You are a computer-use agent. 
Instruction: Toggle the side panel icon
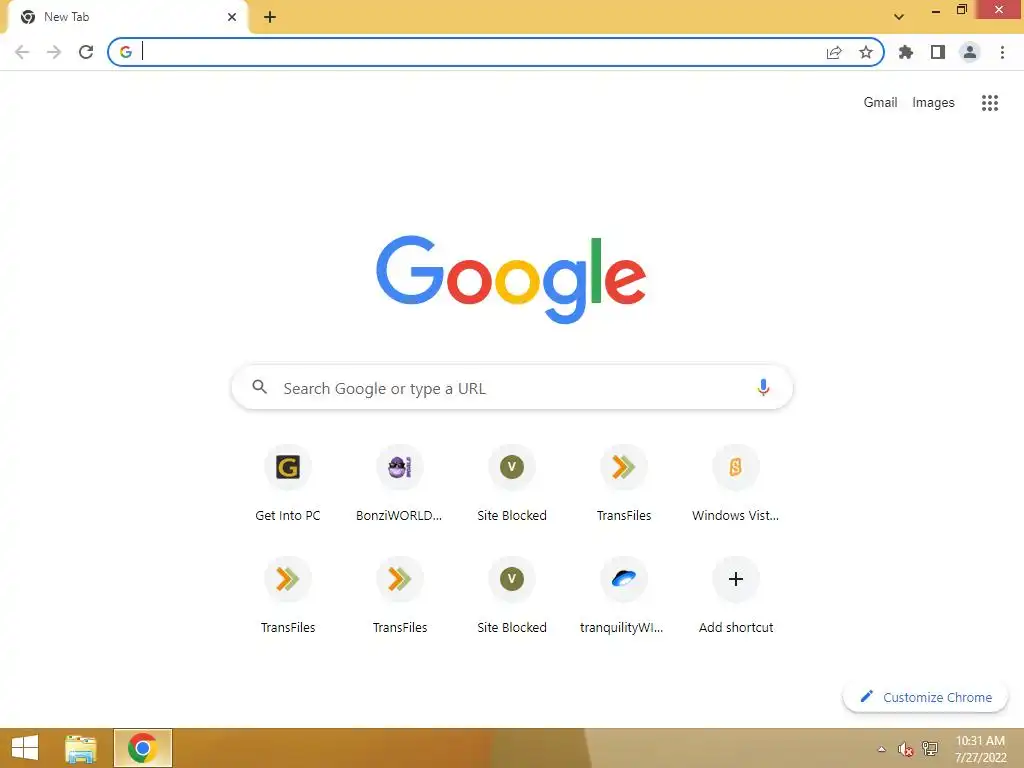tap(938, 52)
